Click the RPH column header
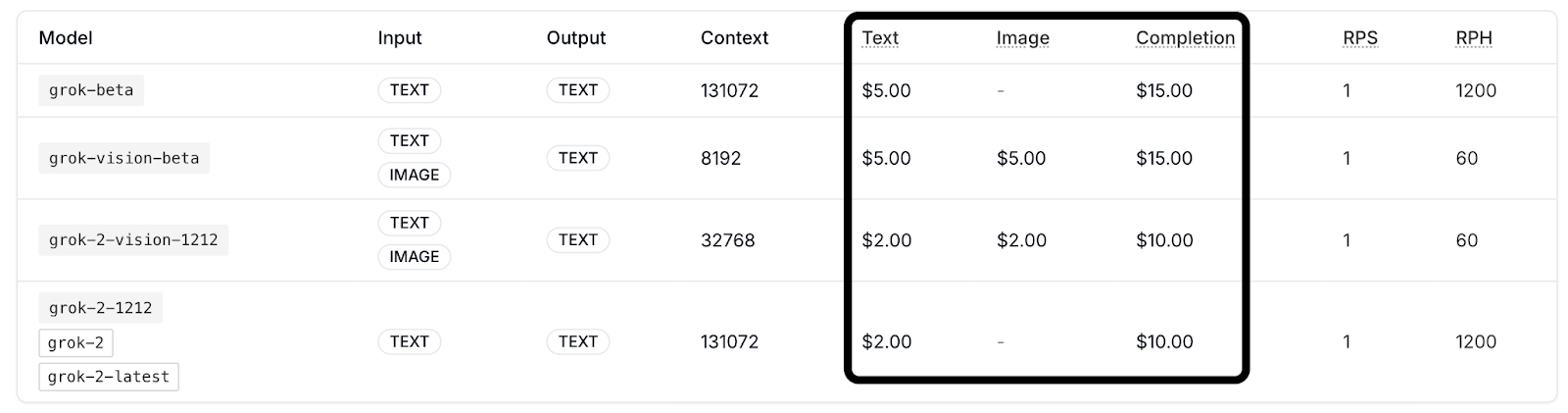The width and height of the screenshot is (1568, 413). pyautogui.click(x=1474, y=38)
